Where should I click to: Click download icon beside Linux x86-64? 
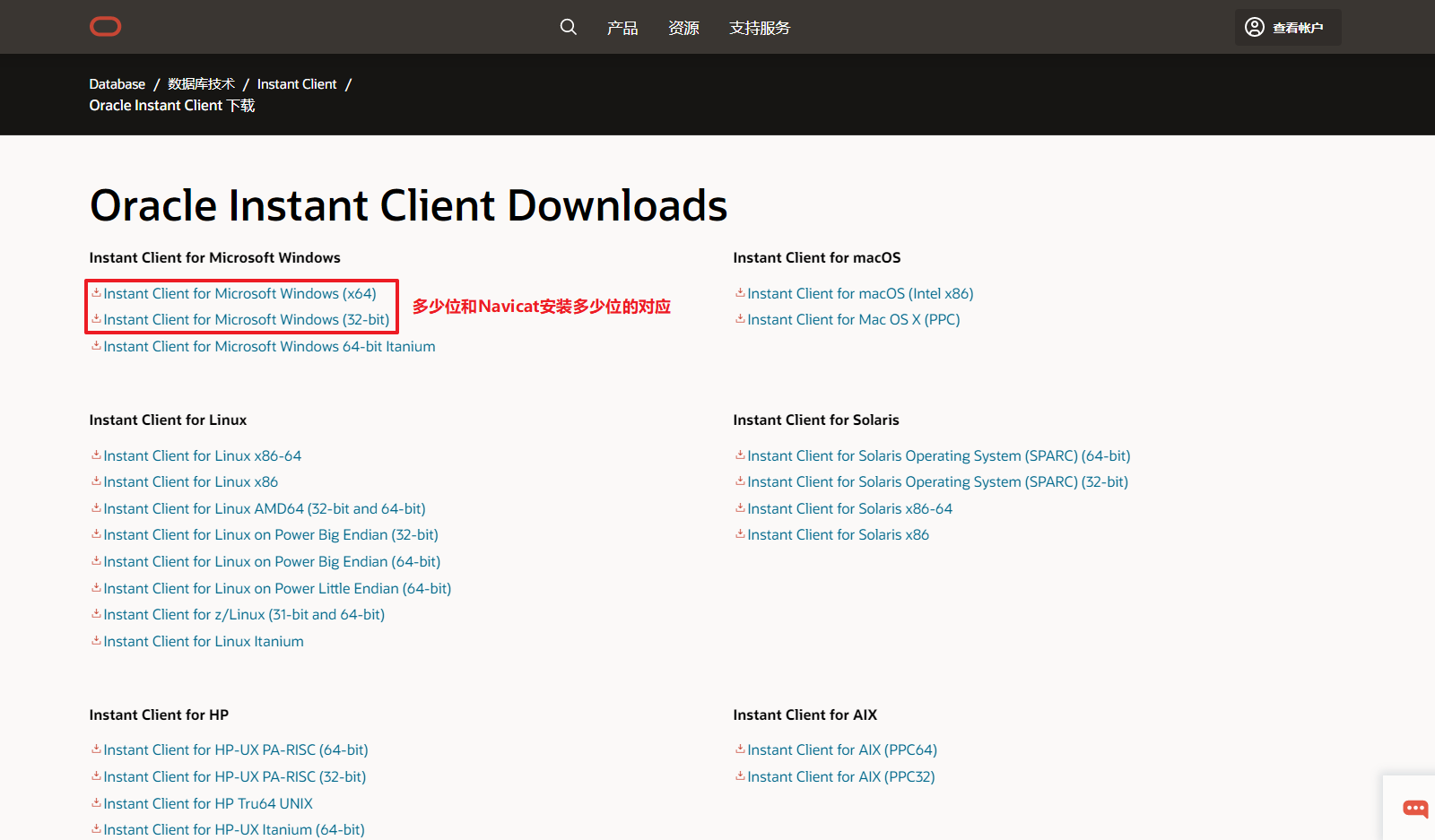(96, 455)
